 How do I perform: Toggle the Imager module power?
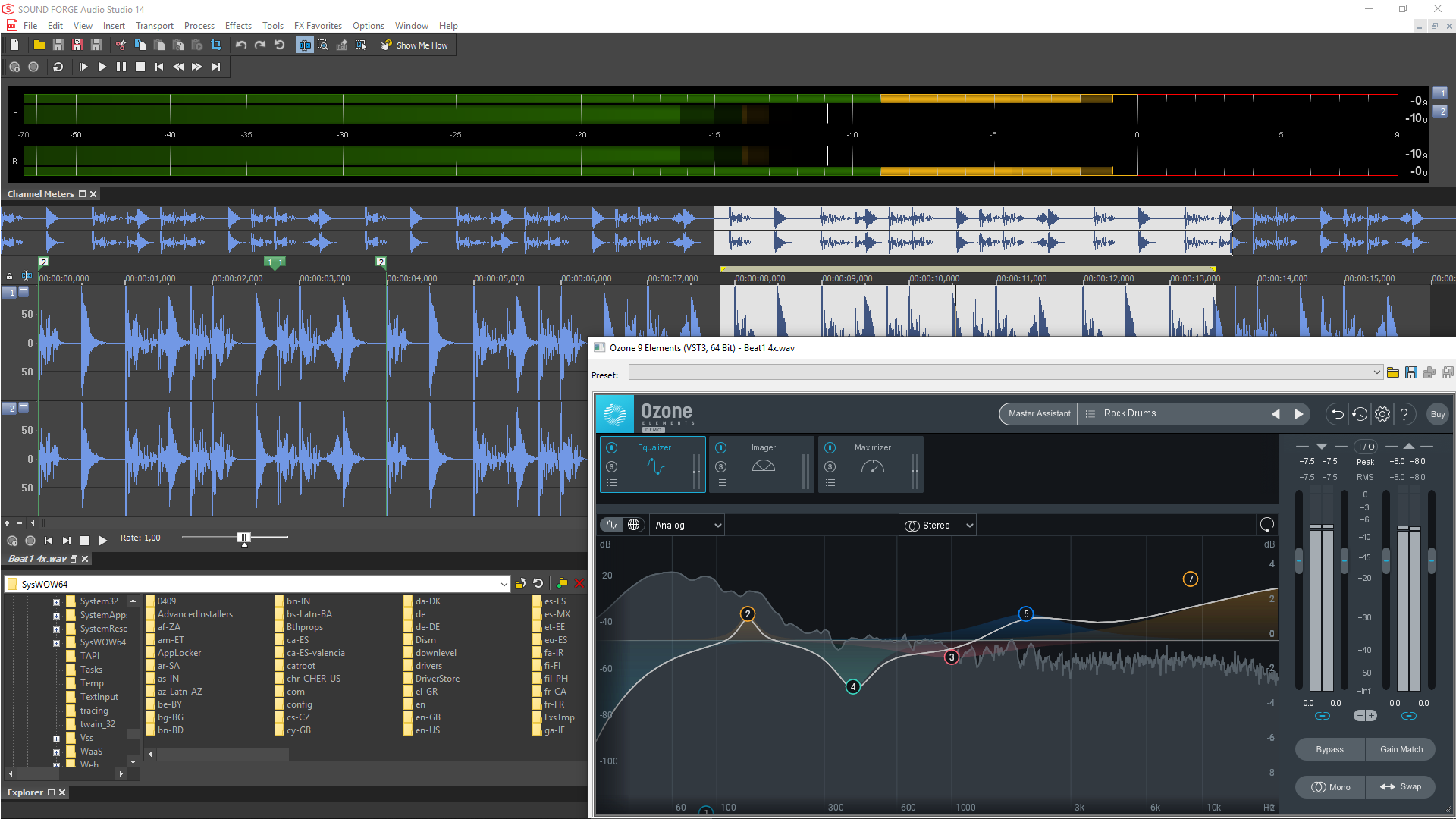[721, 448]
